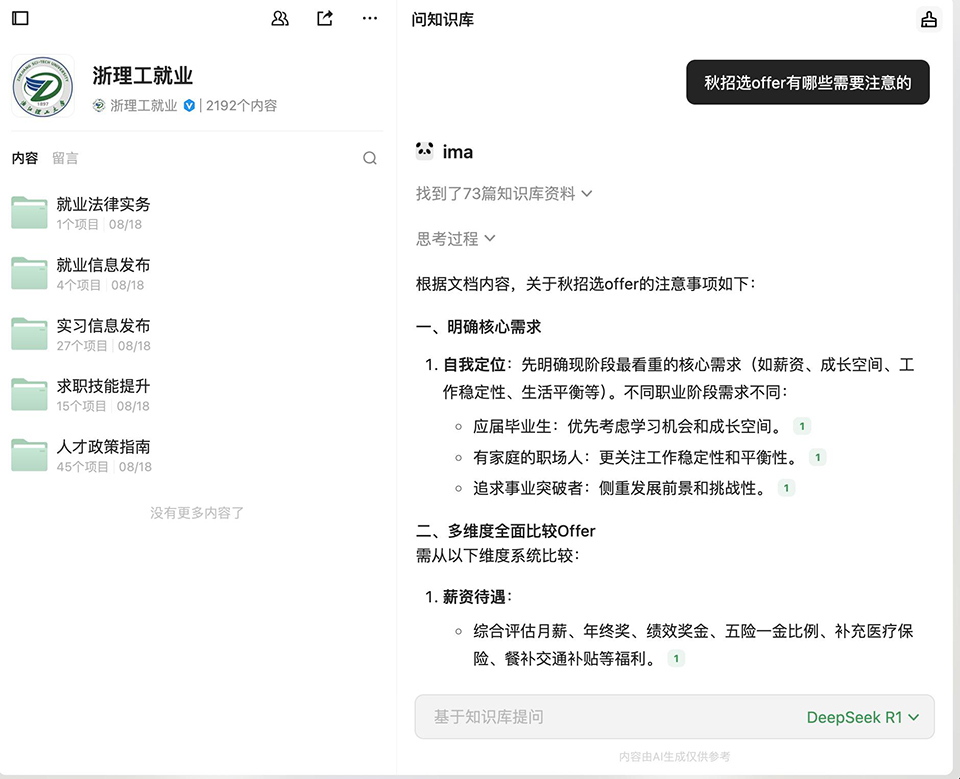Open the more options ellipsis menu
Screen dimensions: 960x779
[370, 18]
